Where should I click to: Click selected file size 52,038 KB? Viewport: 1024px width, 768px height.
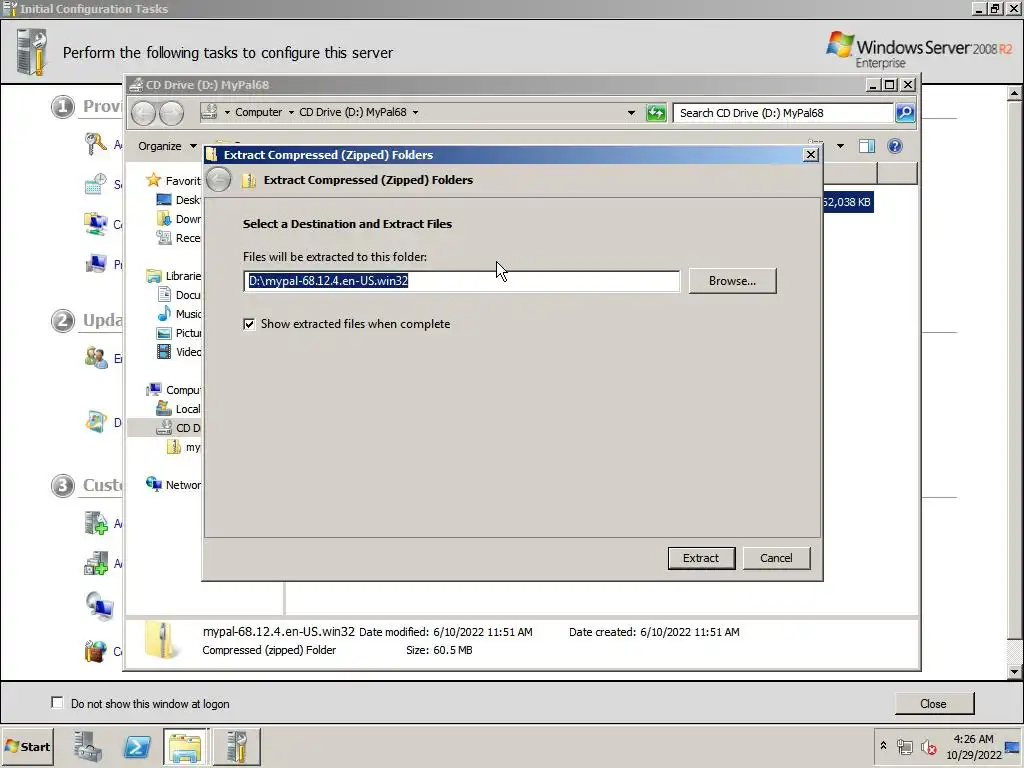848,202
